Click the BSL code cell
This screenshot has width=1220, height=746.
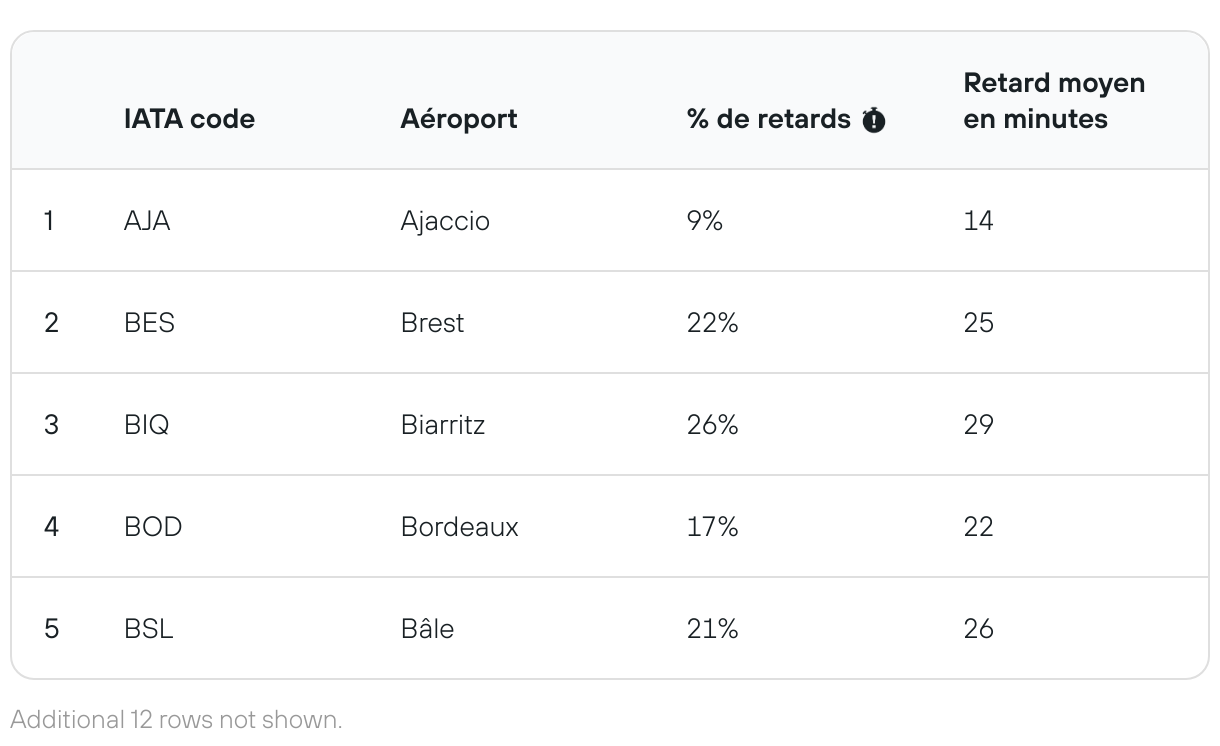149,629
